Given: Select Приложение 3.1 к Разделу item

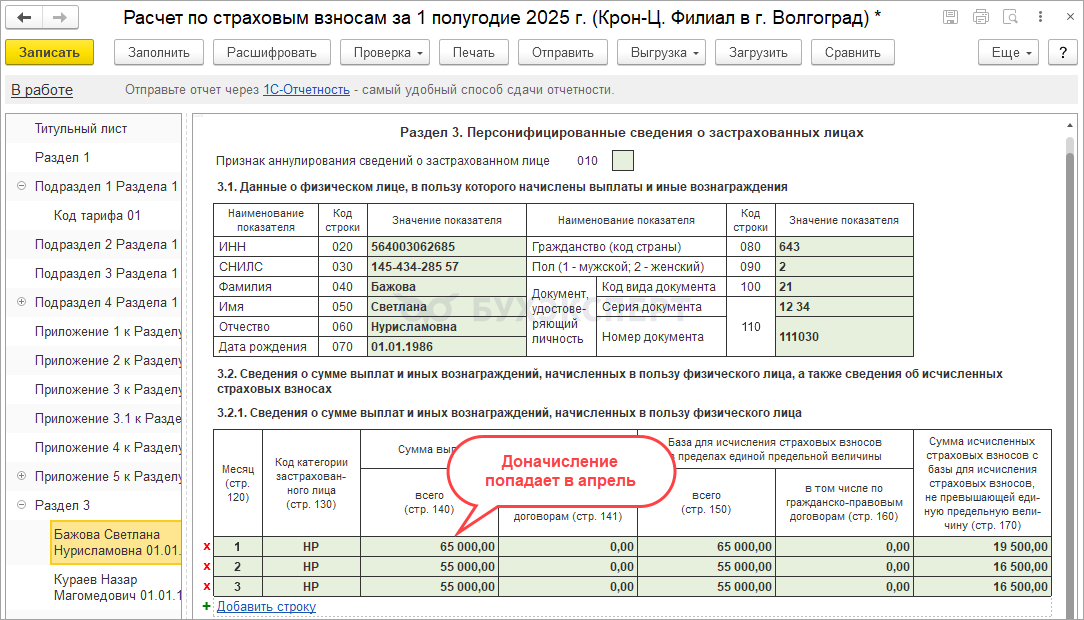Looking at the screenshot, I should click(x=108, y=419).
